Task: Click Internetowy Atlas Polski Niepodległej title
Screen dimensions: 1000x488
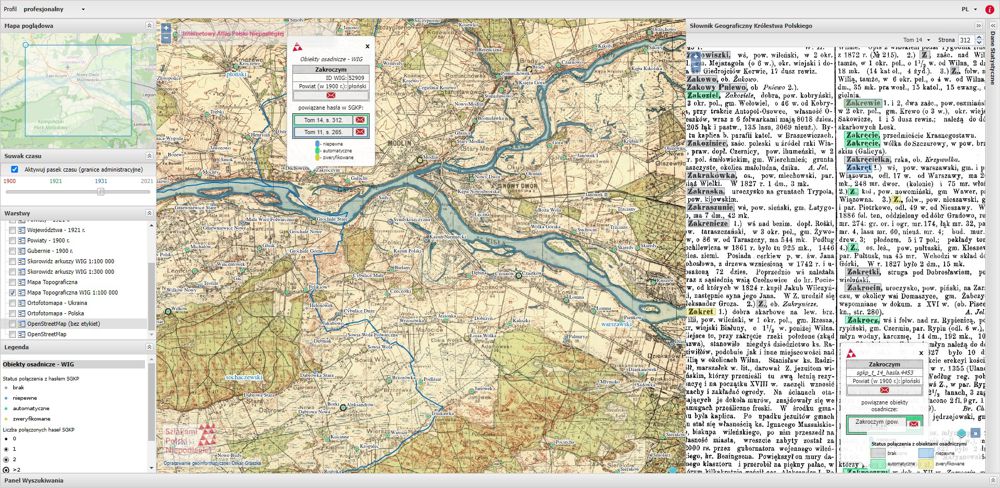Action: [233, 34]
